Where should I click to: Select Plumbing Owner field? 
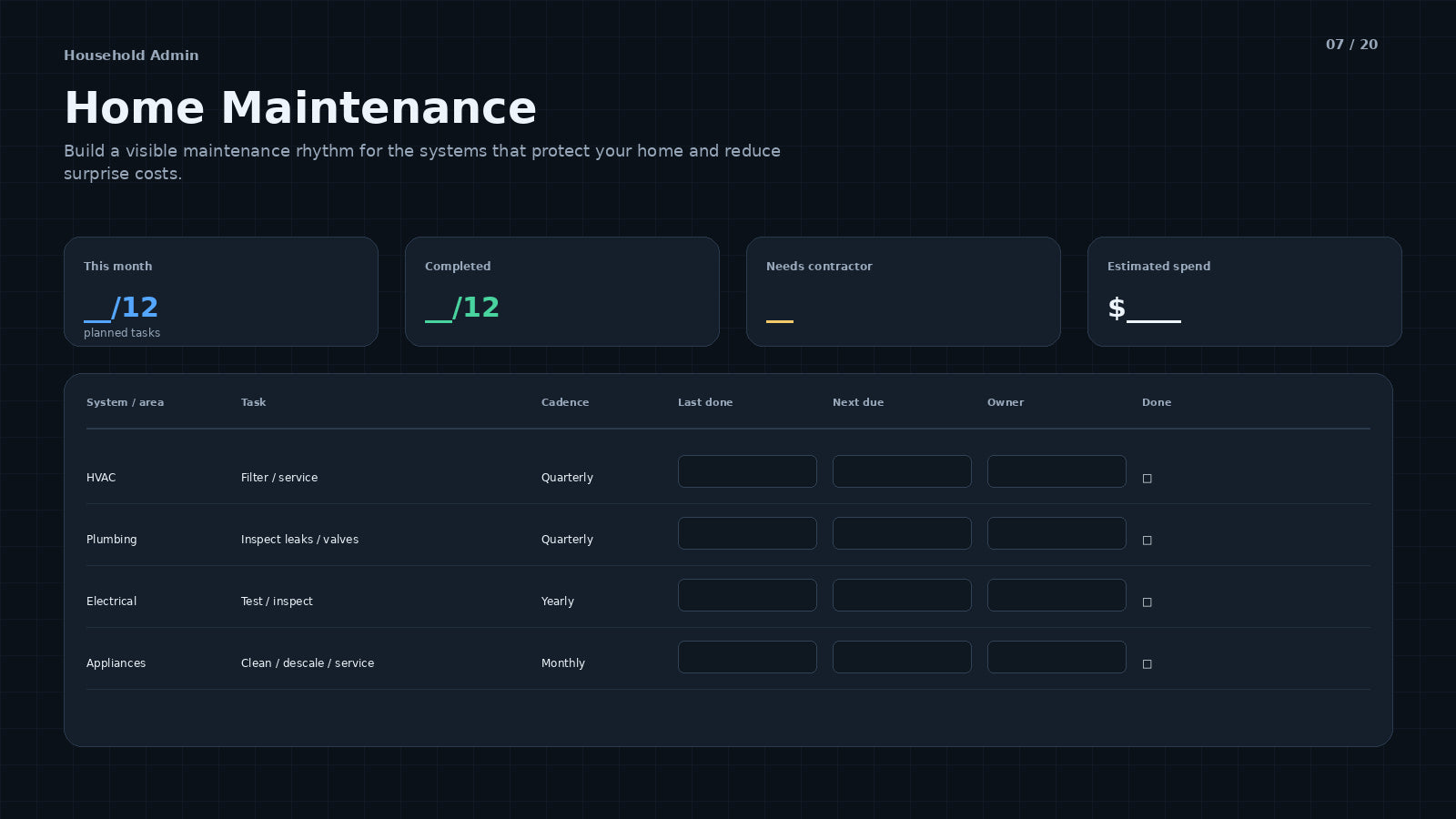(x=1057, y=533)
